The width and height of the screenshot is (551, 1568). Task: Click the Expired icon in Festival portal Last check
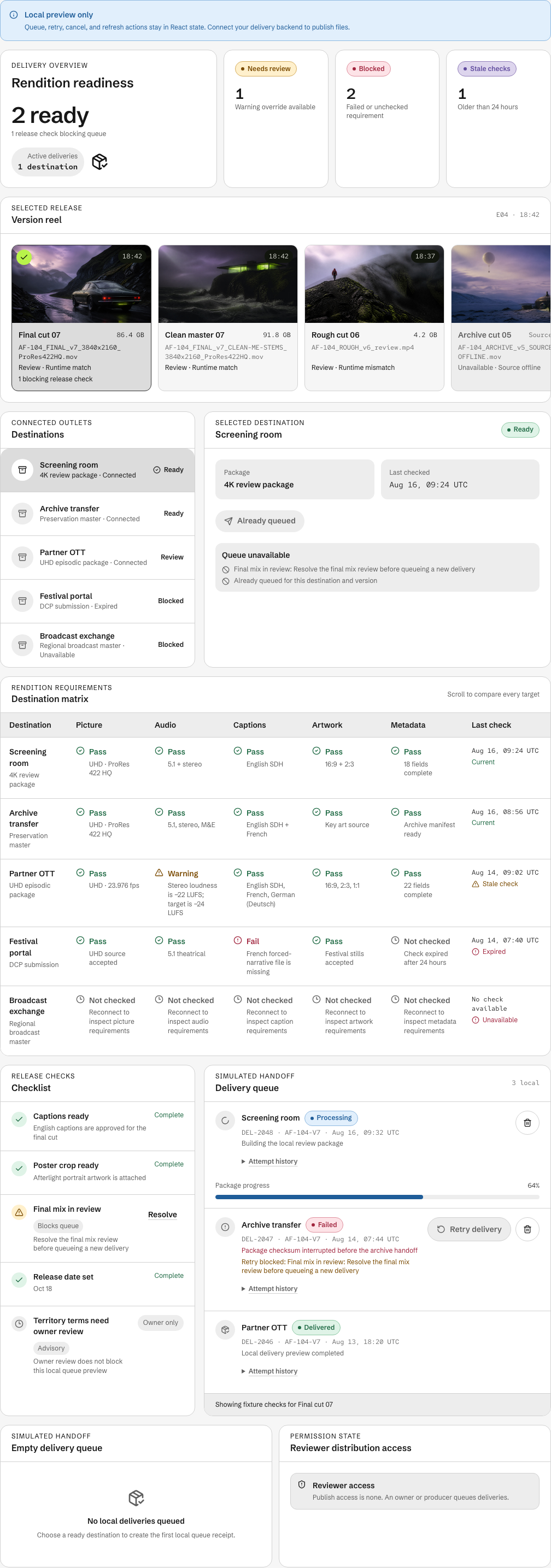tap(476, 951)
